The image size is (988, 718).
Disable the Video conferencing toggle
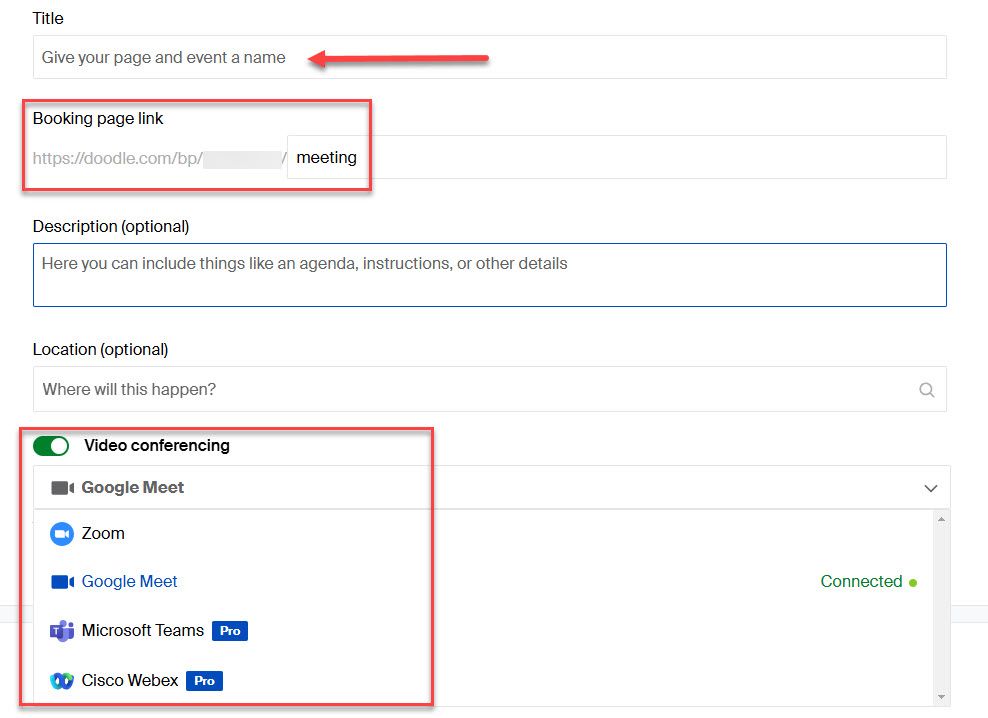50,445
